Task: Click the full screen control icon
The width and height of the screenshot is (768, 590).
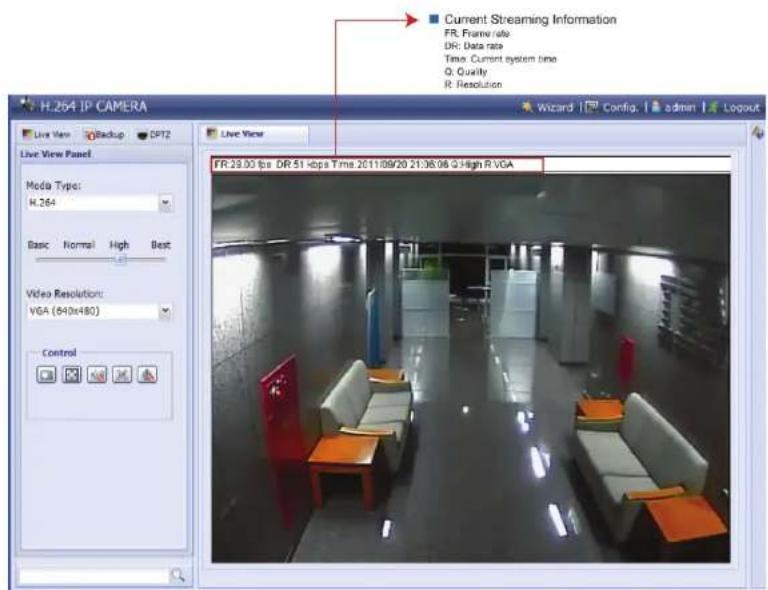Action: [x=72, y=375]
